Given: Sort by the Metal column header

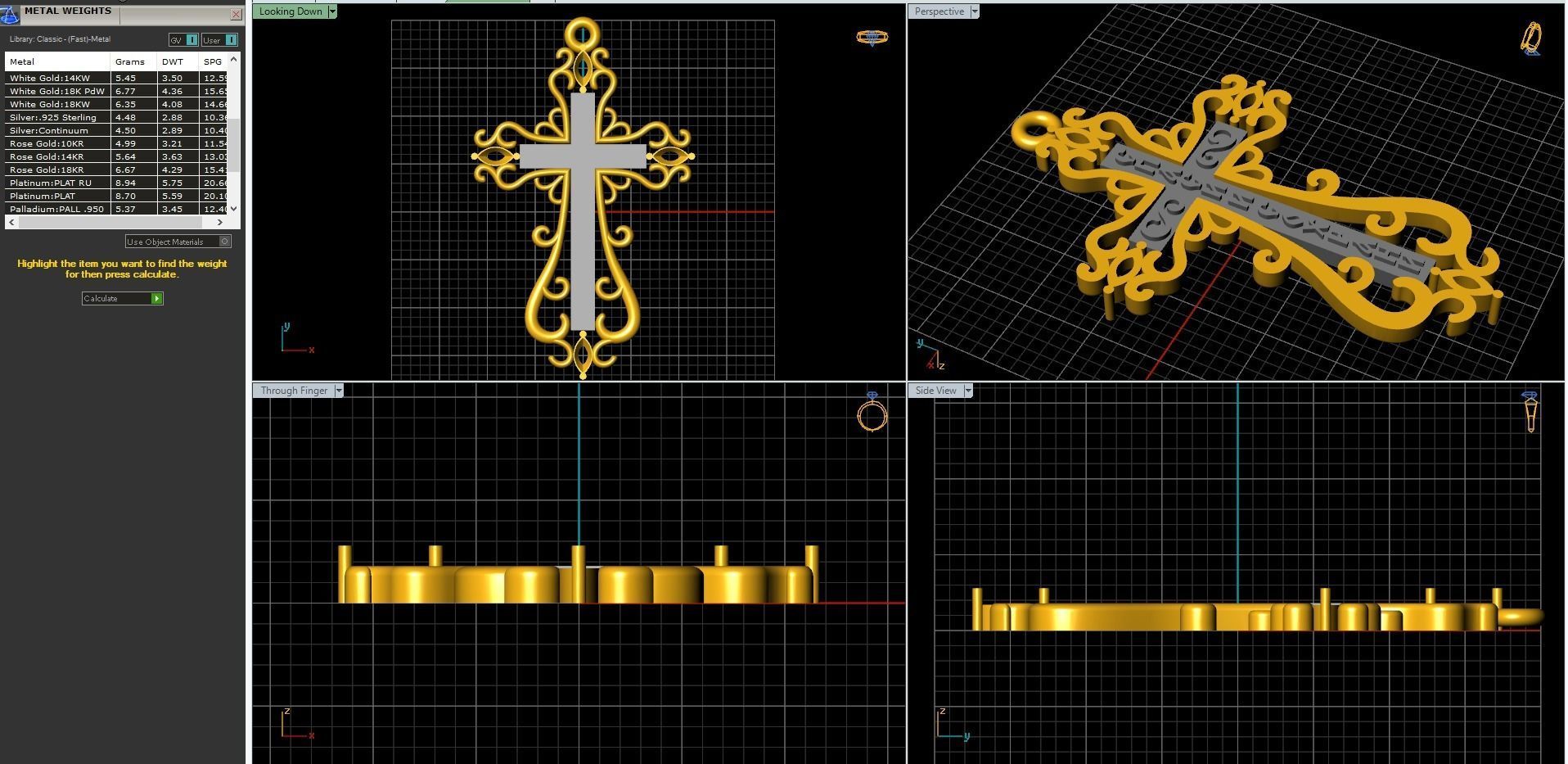Looking at the screenshot, I should point(57,61).
